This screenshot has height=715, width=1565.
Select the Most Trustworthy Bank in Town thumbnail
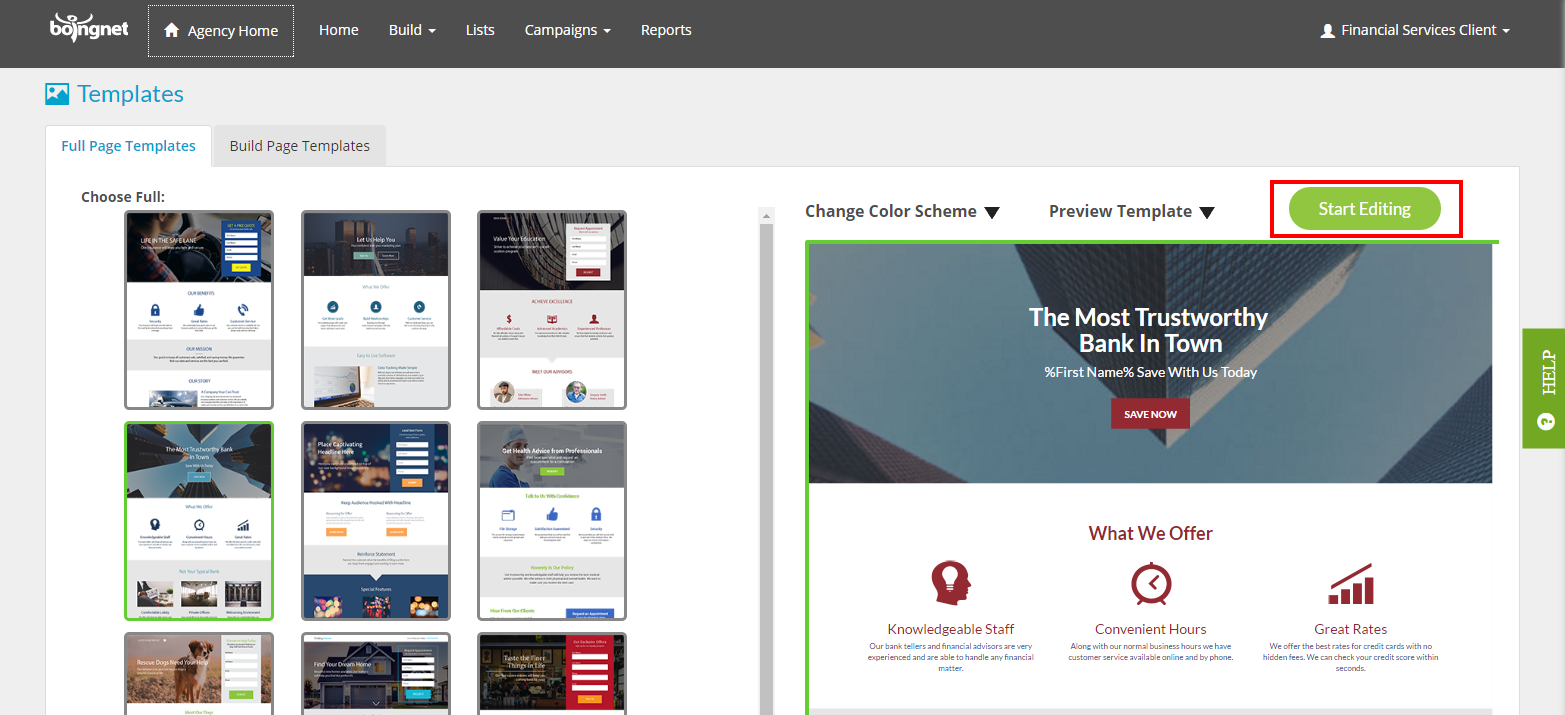pos(199,521)
